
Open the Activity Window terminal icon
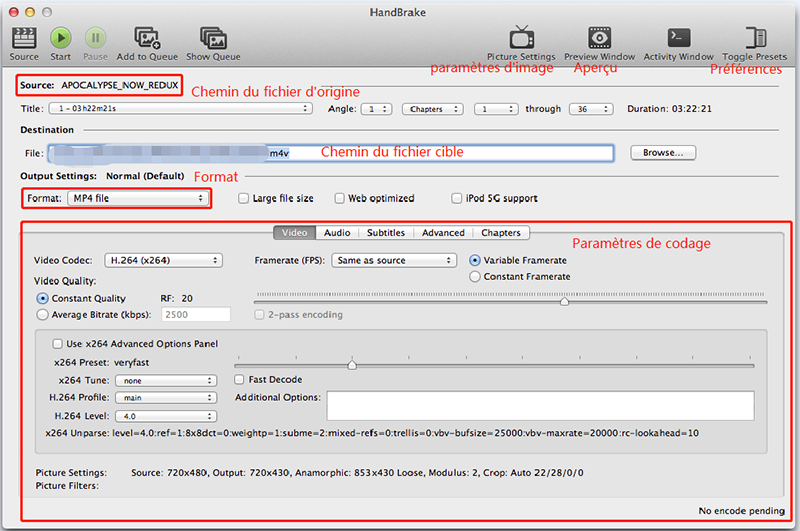679,38
